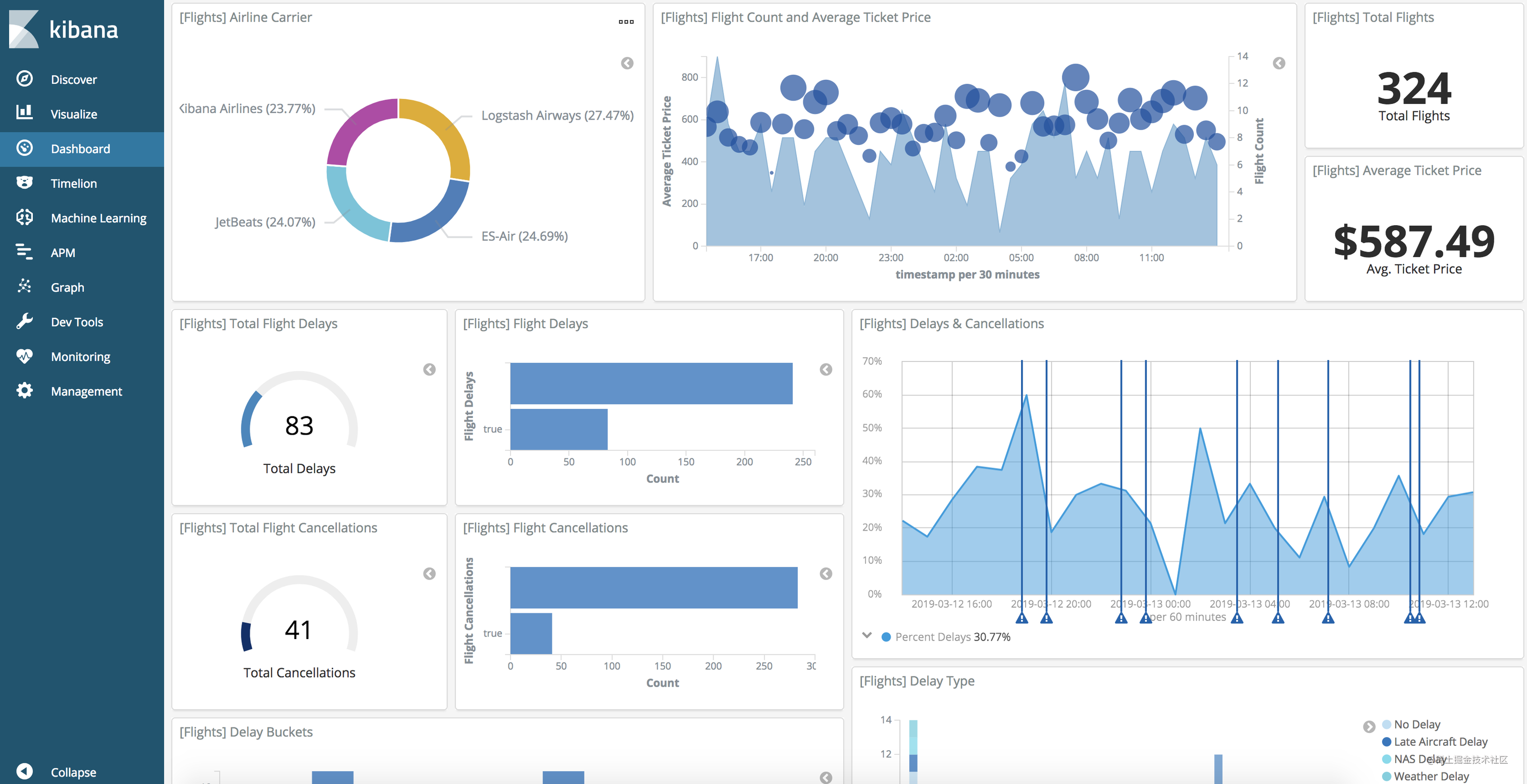Screen dimensions: 1527x784
Task: Click the Machine Learning brain icon
Action: click(x=24, y=218)
